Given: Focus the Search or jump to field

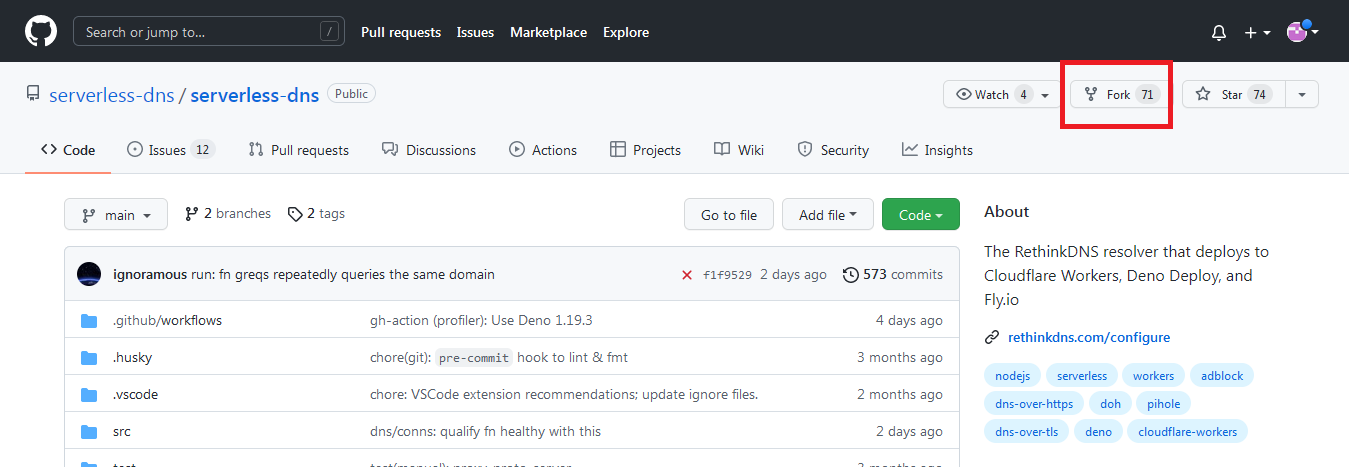Looking at the screenshot, I should tap(209, 32).
